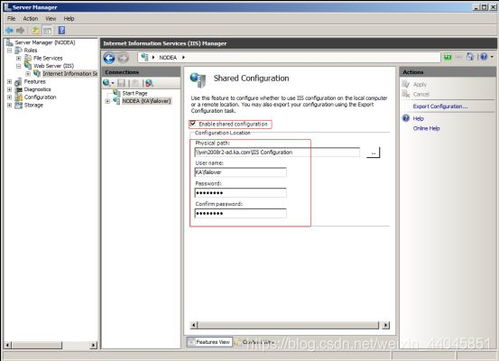The height and width of the screenshot is (361, 499).
Task: Click breadcrumb arrow after NODEA
Action: pos(183,58)
